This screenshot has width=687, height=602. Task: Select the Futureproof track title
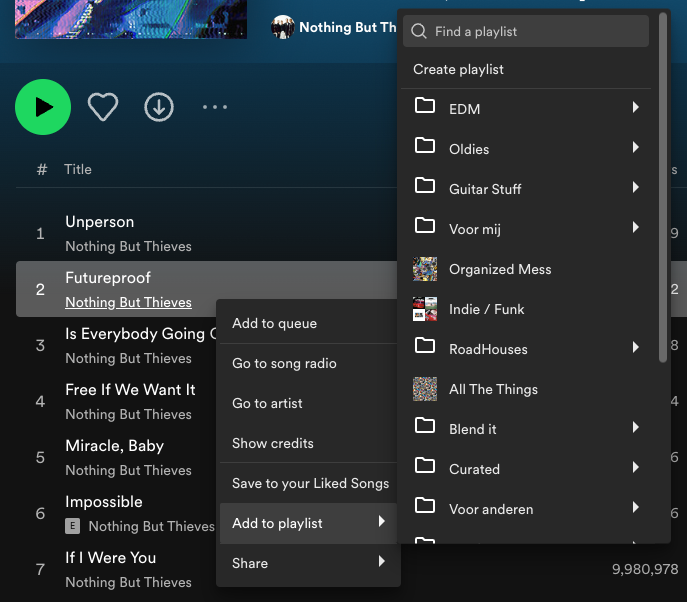[108, 278]
